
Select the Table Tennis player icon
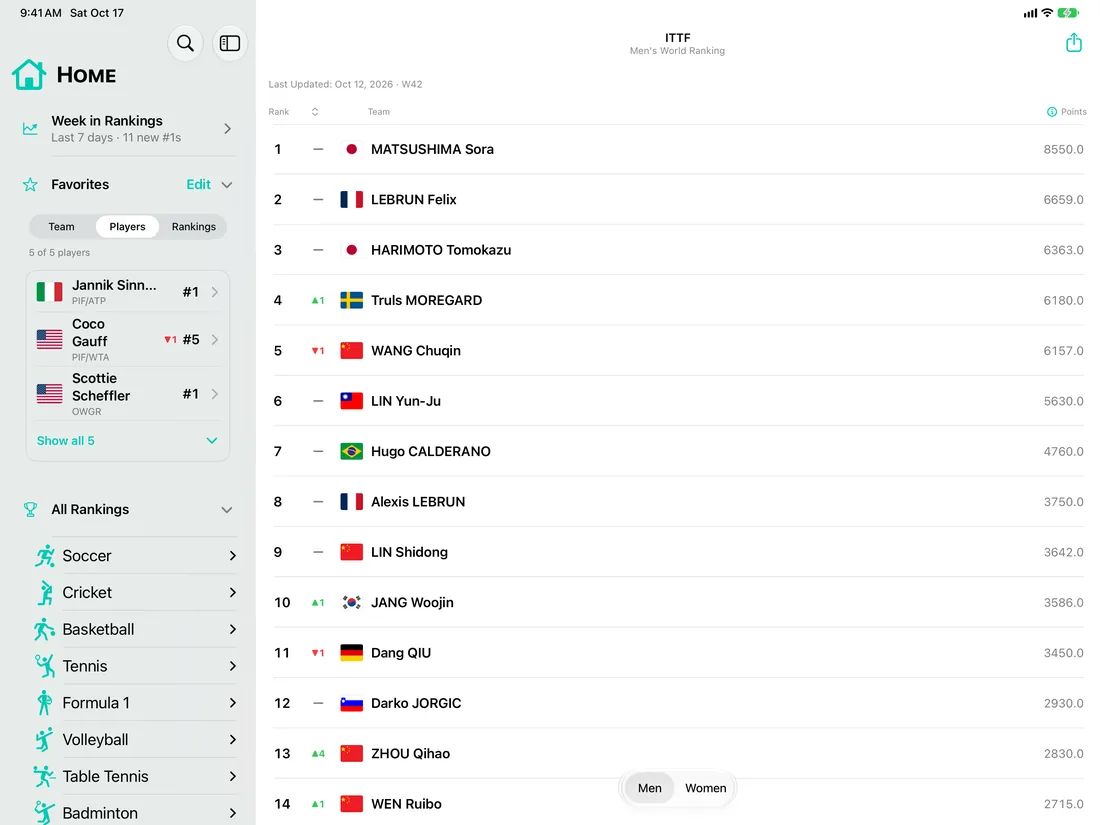tap(43, 777)
